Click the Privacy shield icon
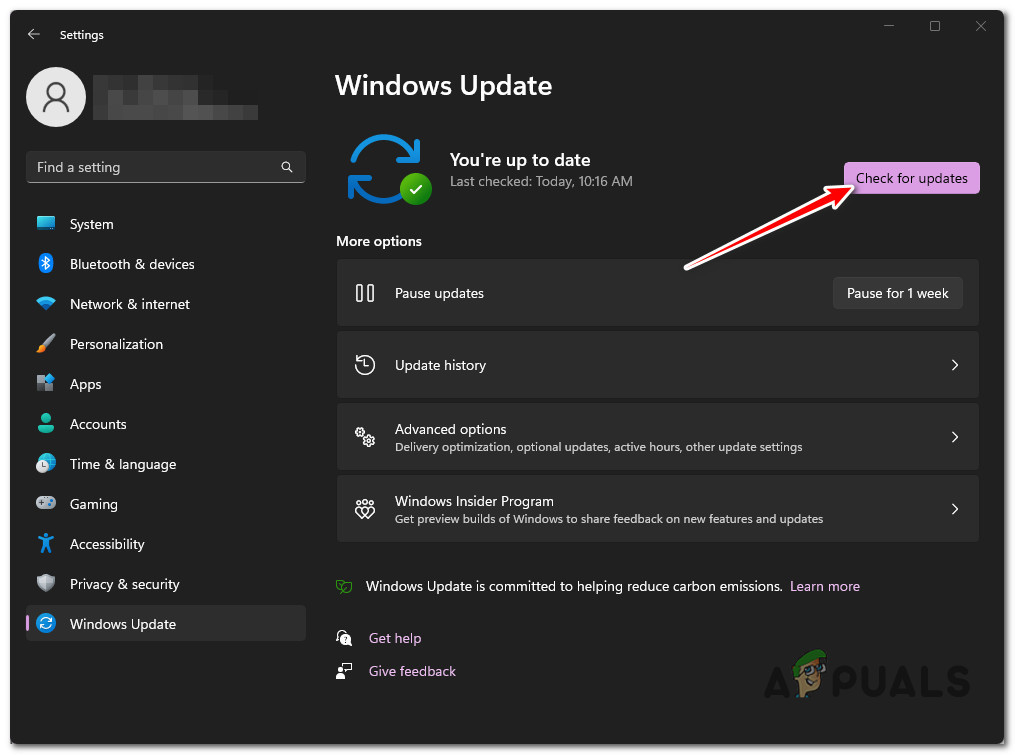The height and width of the screenshot is (755, 1015). pyautogui.click(x=46, y=583)
